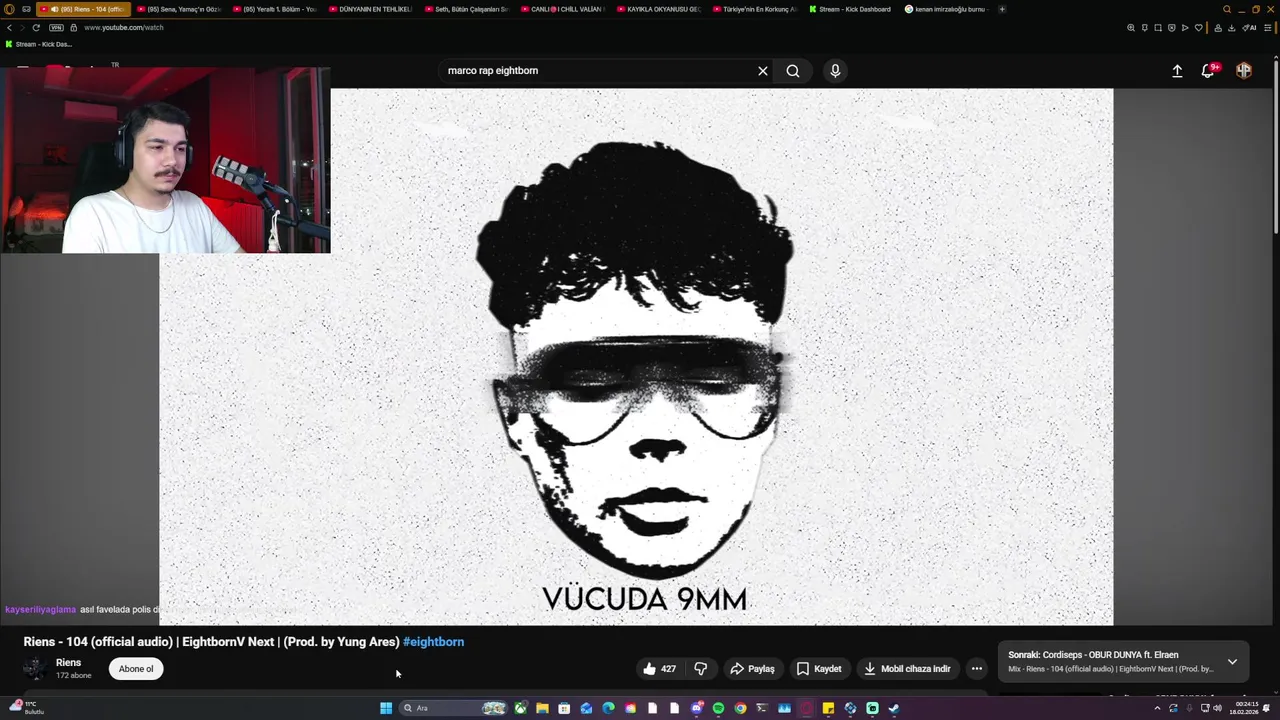Open Xbox app from the taskbar
The height and width of the screenshot is (720, 1280).
point(521,708)
